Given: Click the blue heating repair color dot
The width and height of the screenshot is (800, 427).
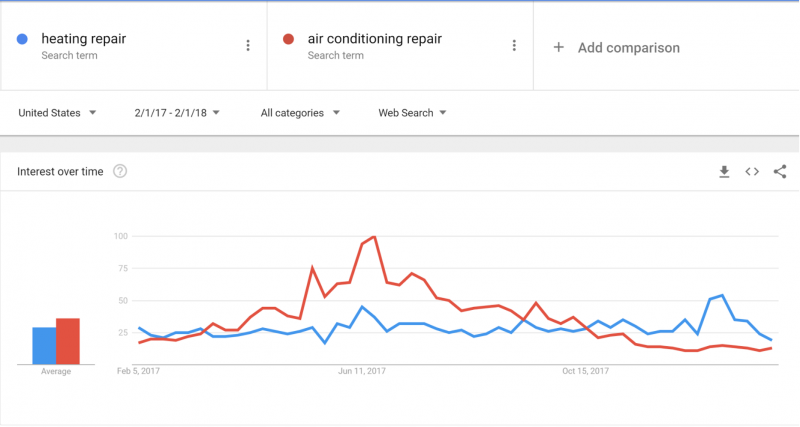Looking at the screenshot, I should pos(22,39).
